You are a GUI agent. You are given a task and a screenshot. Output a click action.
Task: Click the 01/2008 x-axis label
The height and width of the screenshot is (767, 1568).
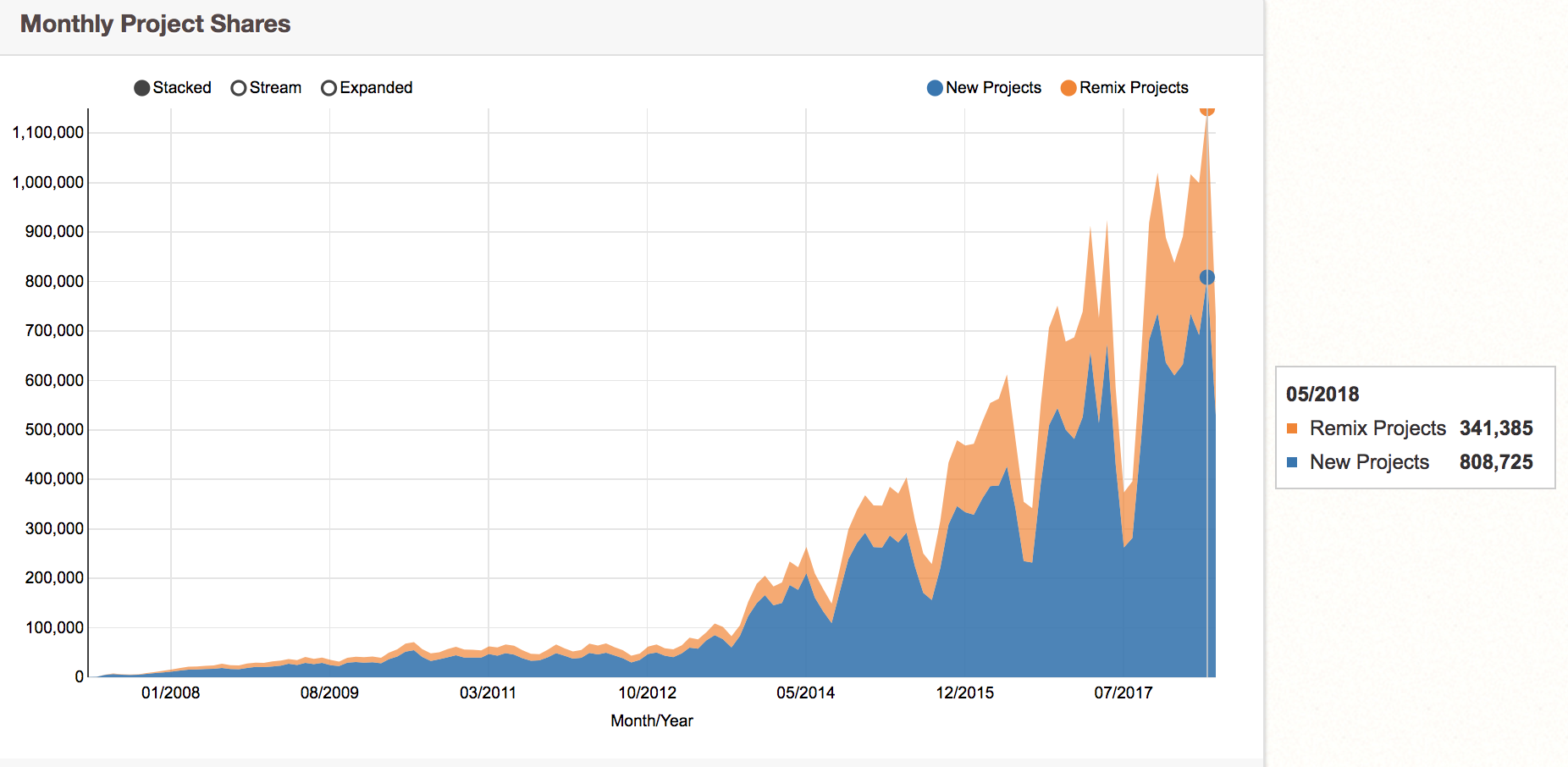[170, 693]
